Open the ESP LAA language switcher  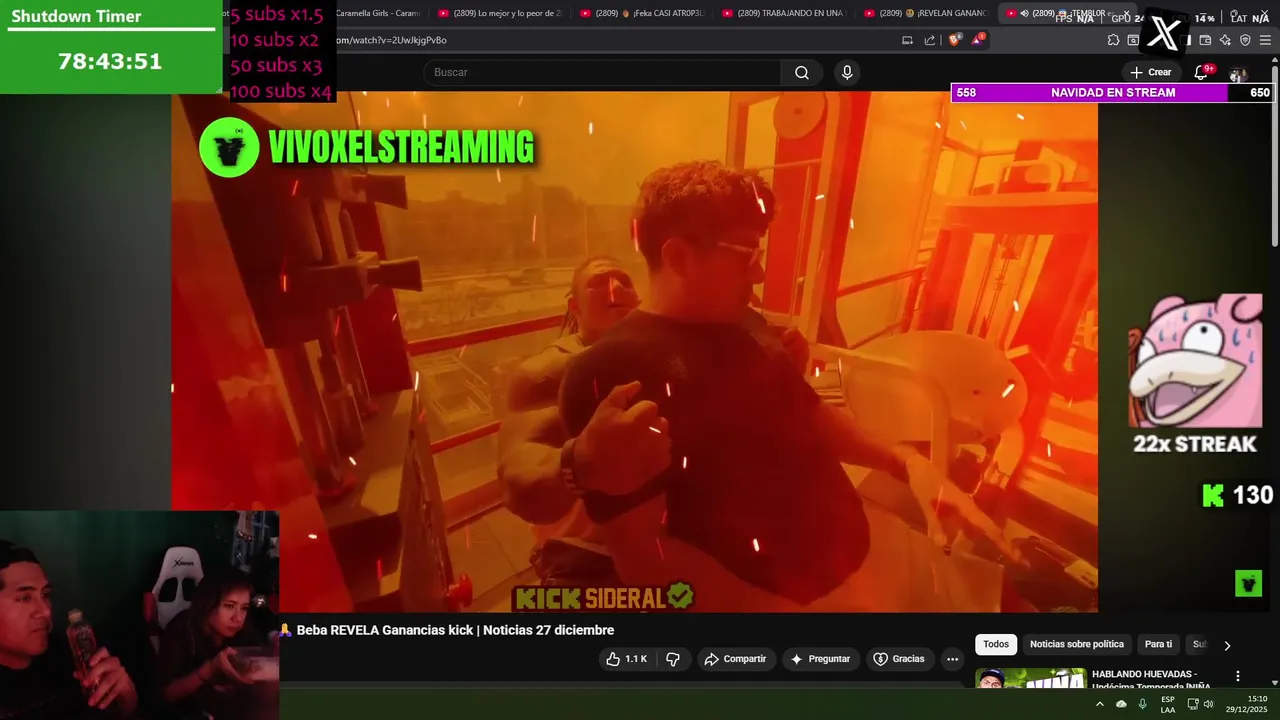[1168, 704]
